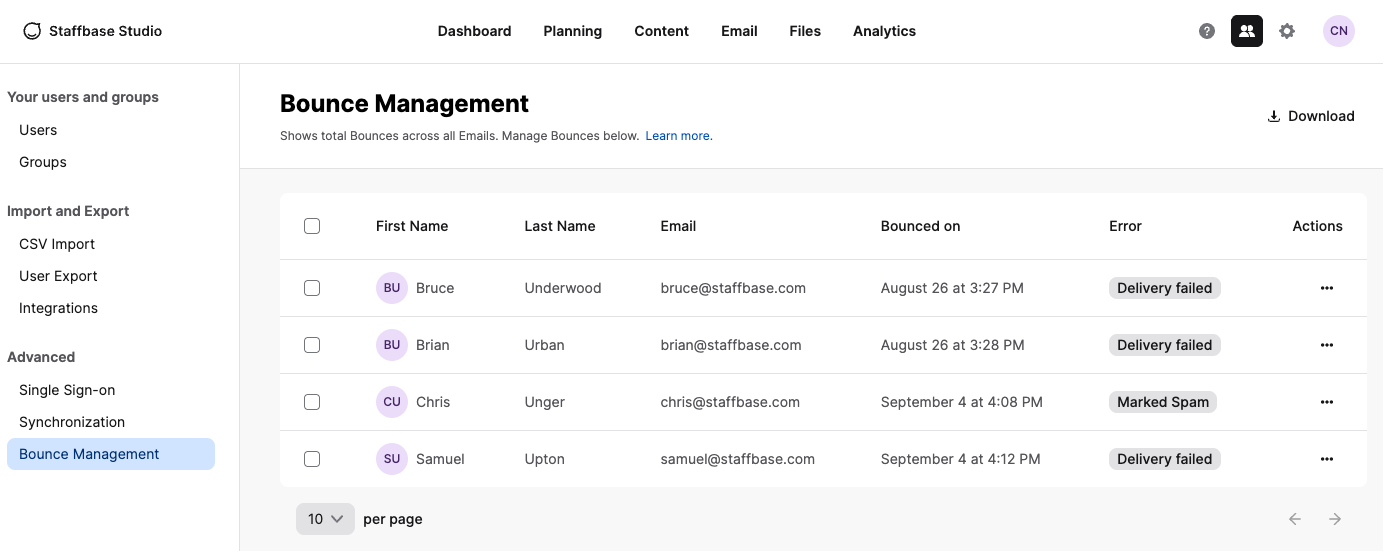Open the Email menu item
Screen dimensions: 1383x551
739,31
